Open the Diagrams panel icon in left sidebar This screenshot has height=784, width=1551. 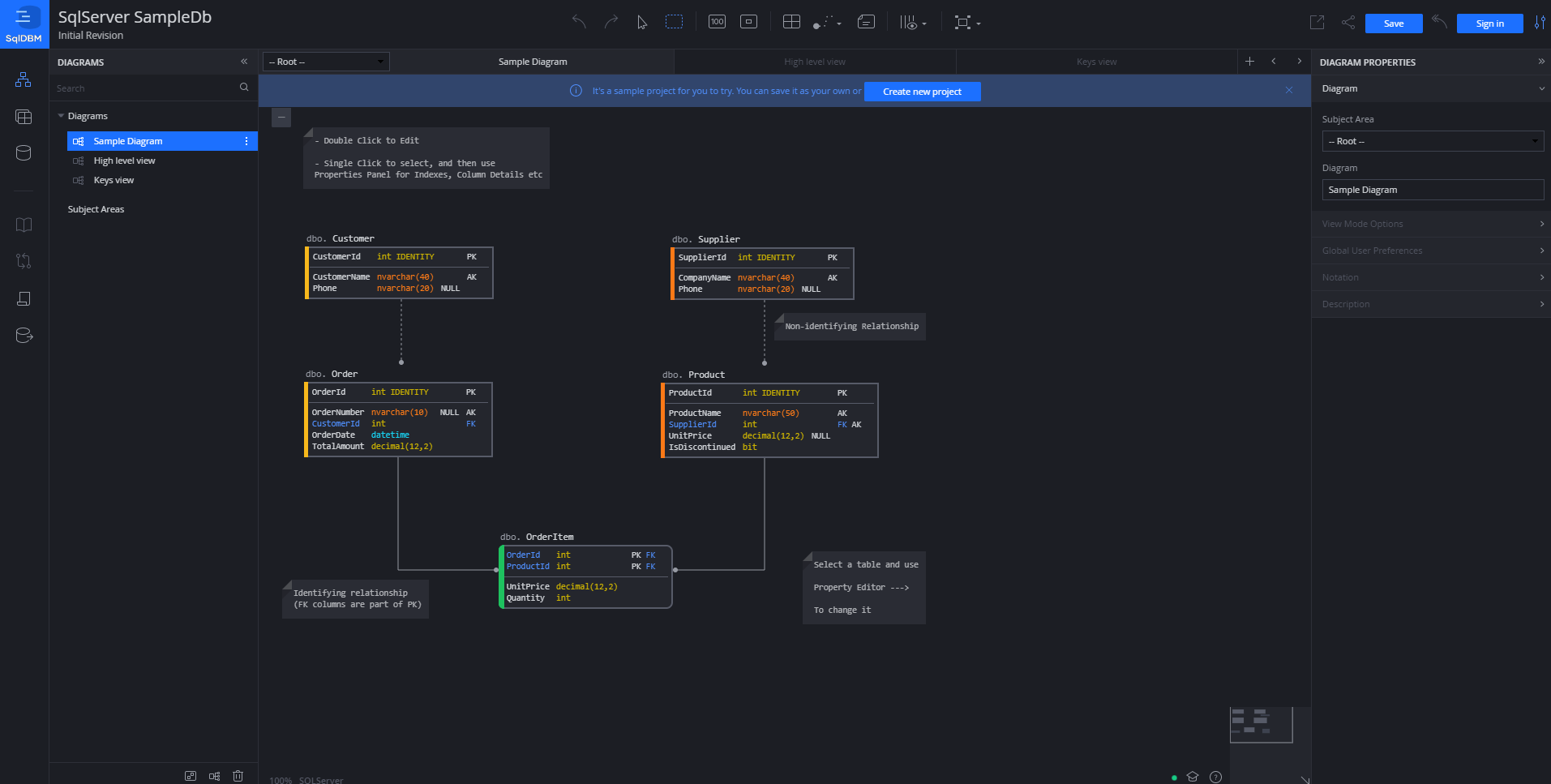(x=24, y=79)
